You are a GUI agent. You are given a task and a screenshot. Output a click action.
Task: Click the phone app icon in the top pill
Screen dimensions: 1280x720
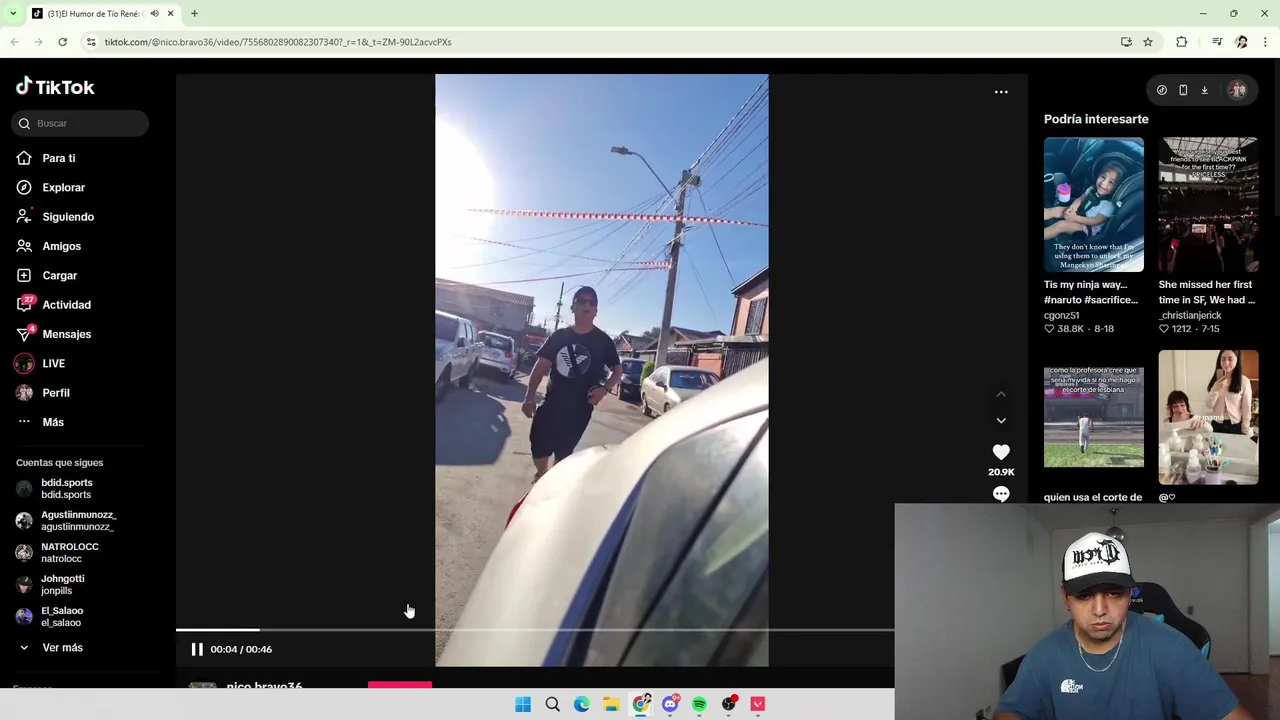point(1183,90)
